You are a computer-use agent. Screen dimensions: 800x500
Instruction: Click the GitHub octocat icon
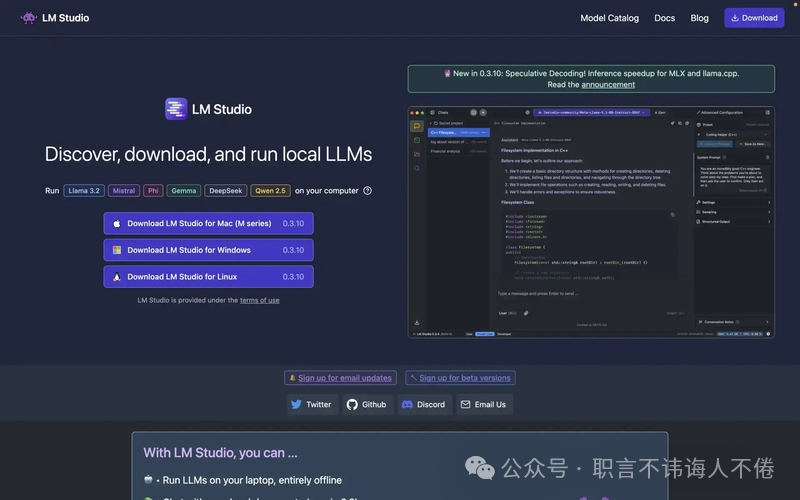[x=352, y=404]
